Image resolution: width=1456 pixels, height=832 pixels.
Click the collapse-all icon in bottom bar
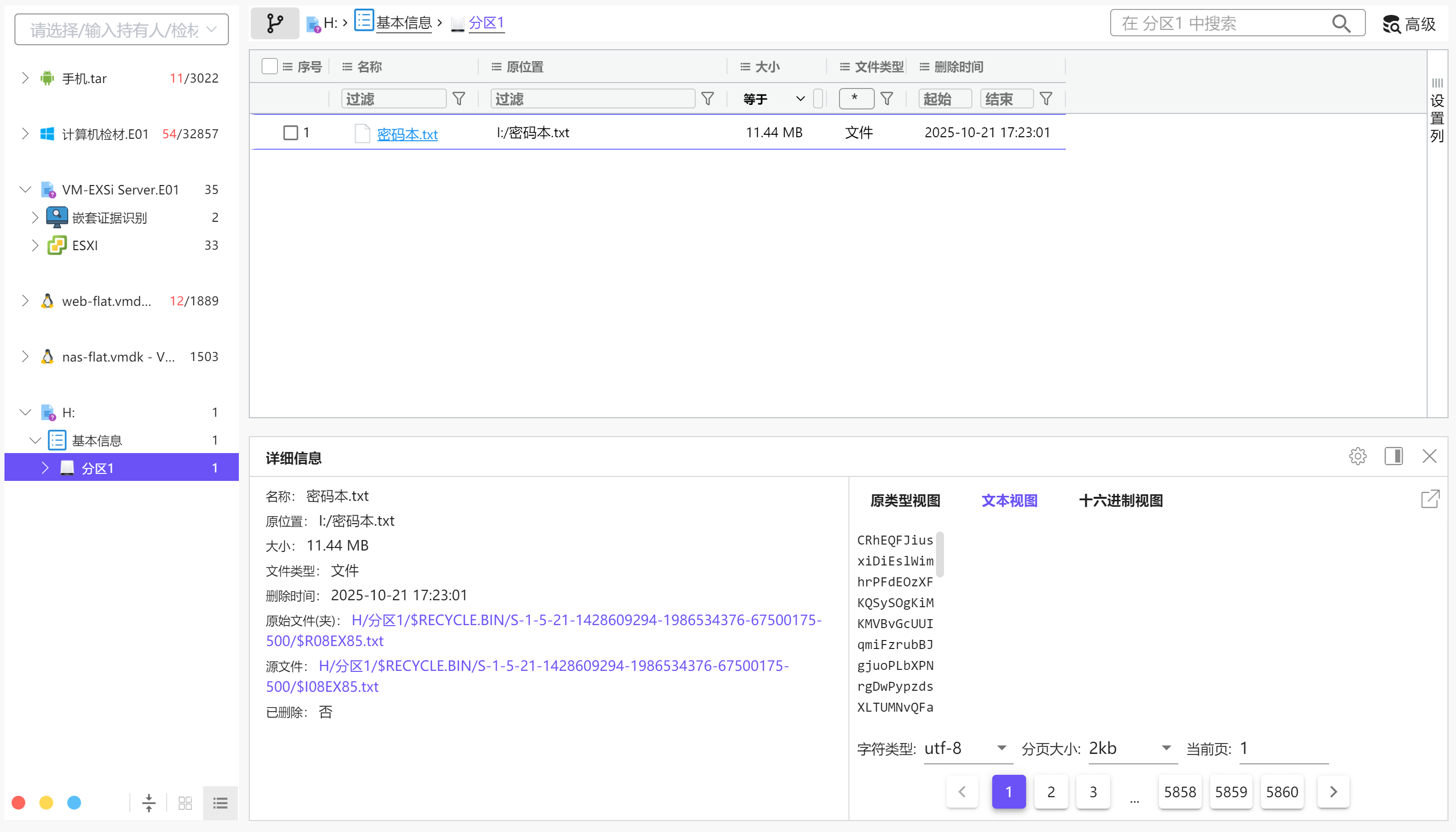[x=149, y=803]
